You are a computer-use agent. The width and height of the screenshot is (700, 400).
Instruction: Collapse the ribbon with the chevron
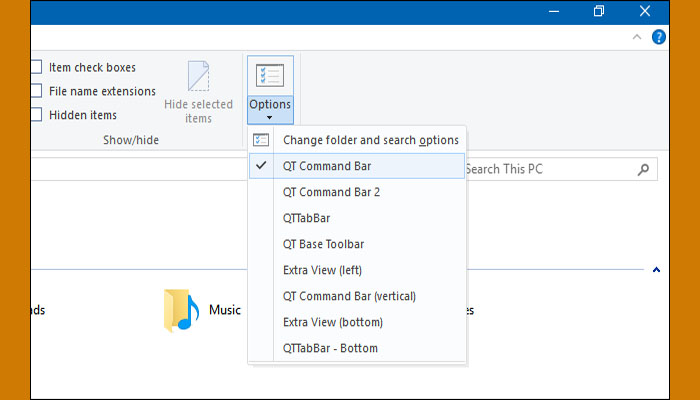pos(637,37)
